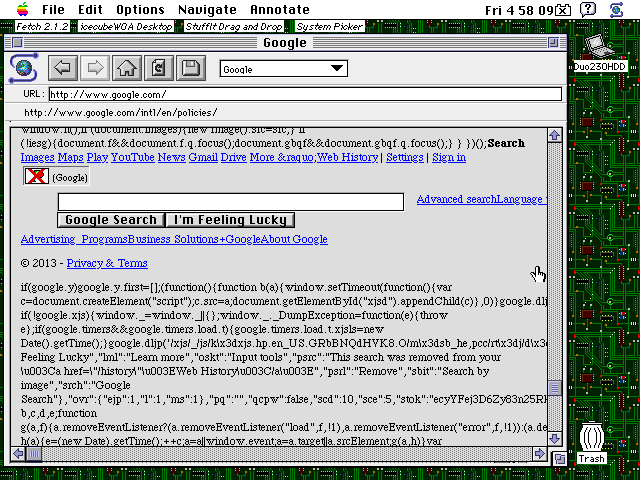Reload the page using the reload icon
640x480 pixels.
[x=158, y=68]
